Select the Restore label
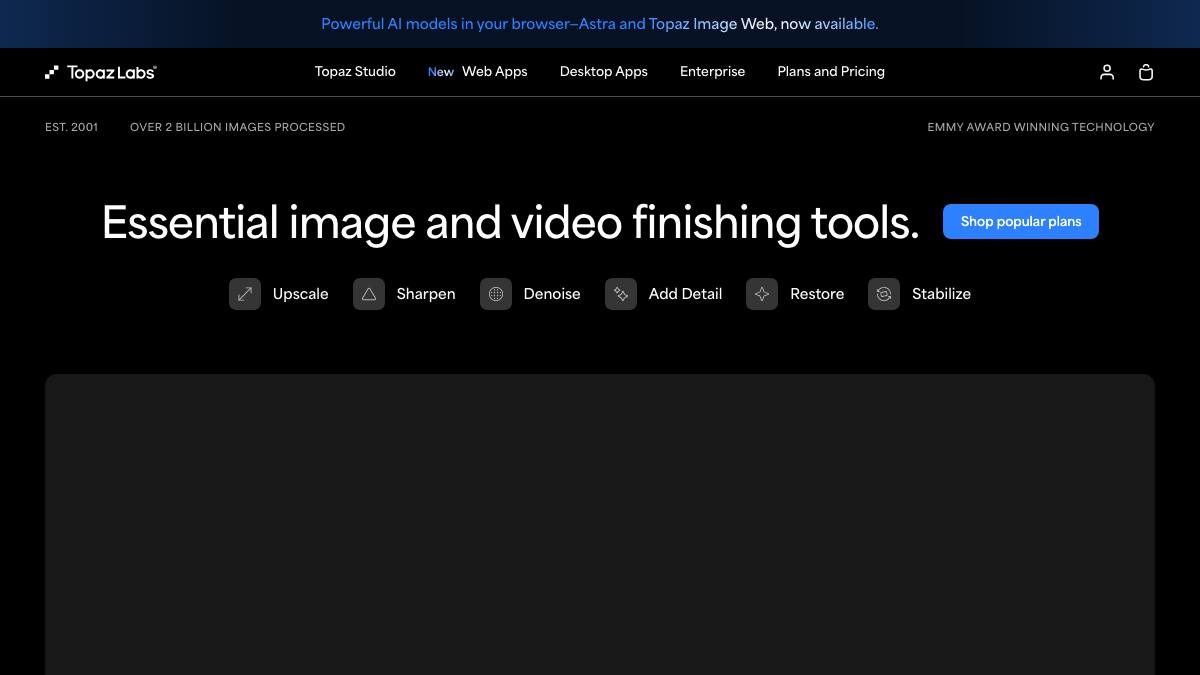The height and width of the screenshot is (675, 1200). [817, 294]
